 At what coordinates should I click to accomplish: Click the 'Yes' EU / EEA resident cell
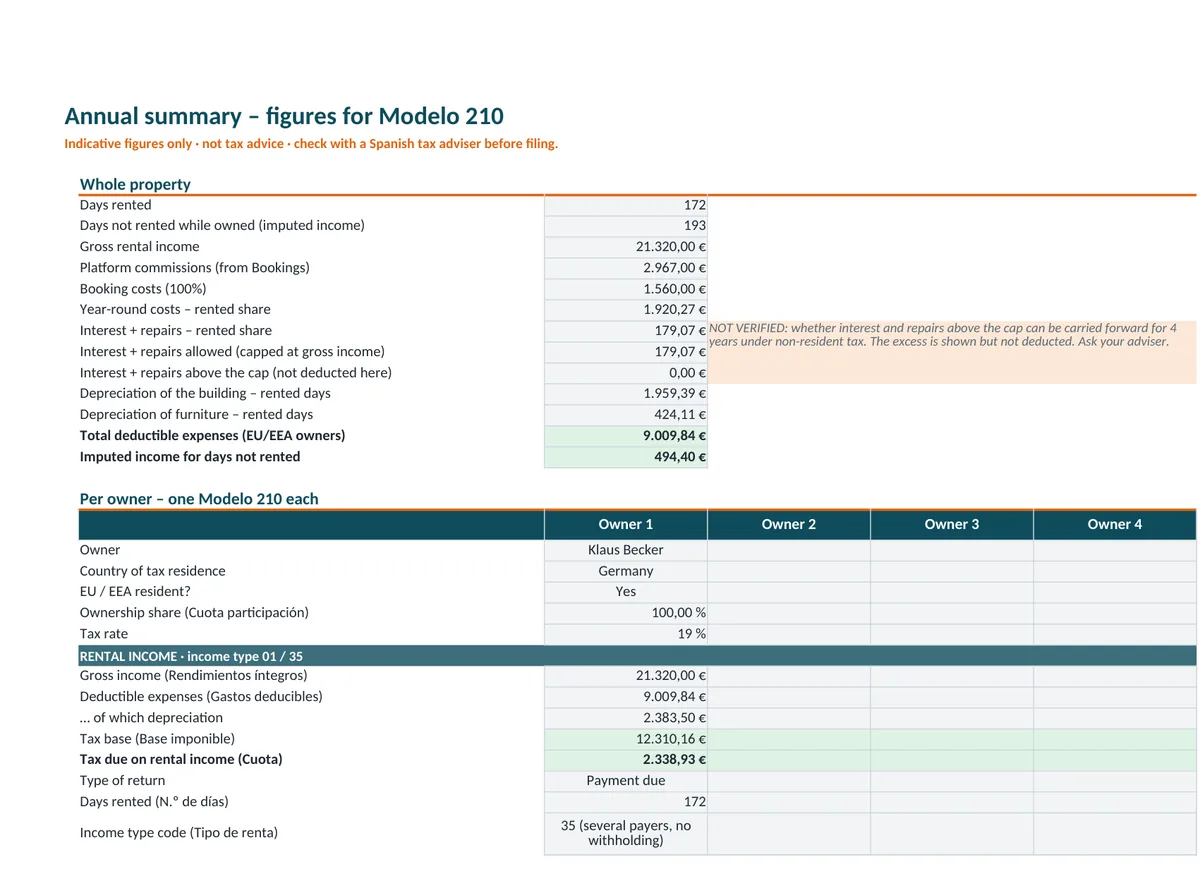click(x=626, y=592)
